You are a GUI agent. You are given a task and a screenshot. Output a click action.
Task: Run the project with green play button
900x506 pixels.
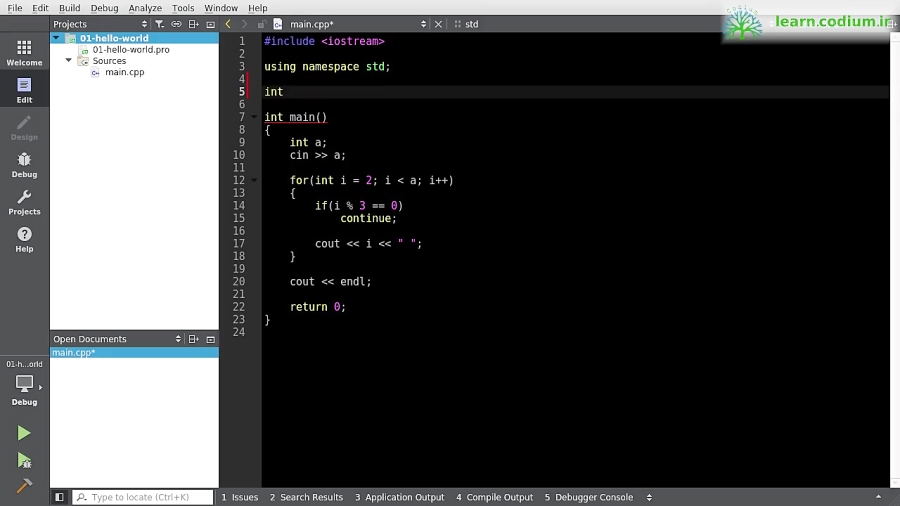point(24,433)
